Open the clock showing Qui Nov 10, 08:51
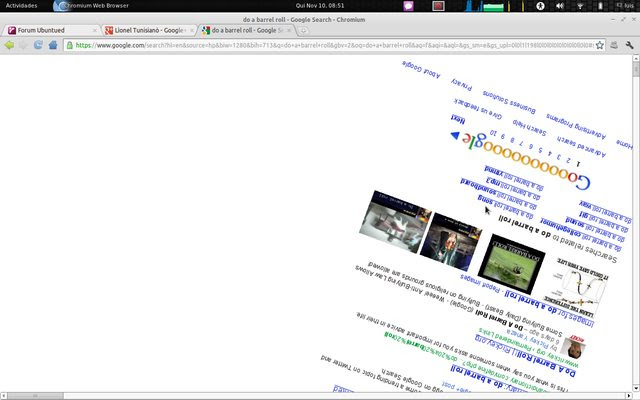 click(x=320, y=6)
